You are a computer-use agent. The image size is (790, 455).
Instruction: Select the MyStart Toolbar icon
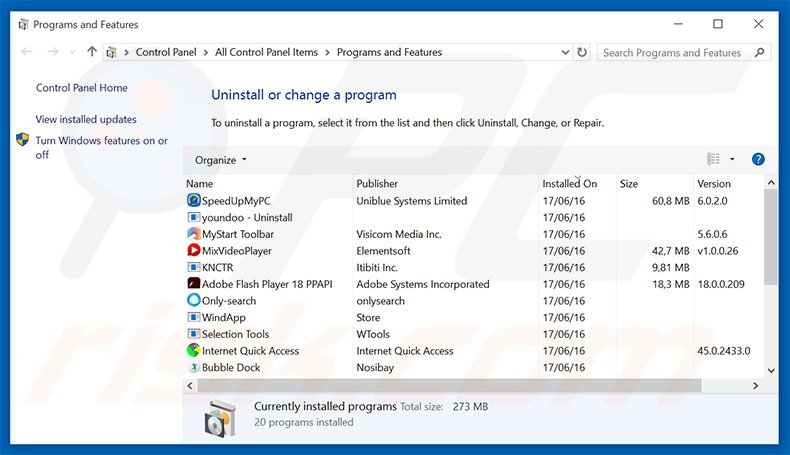(194, 234)
